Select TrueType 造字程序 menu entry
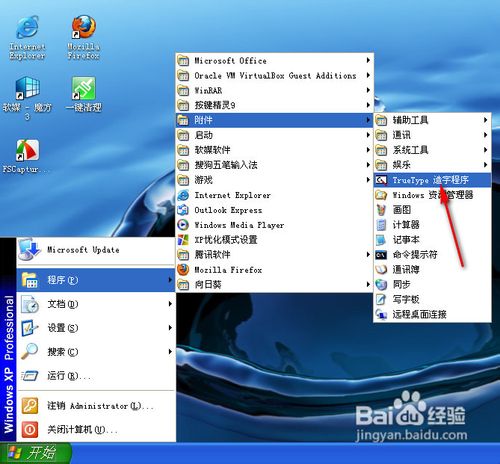 point(432,180)
